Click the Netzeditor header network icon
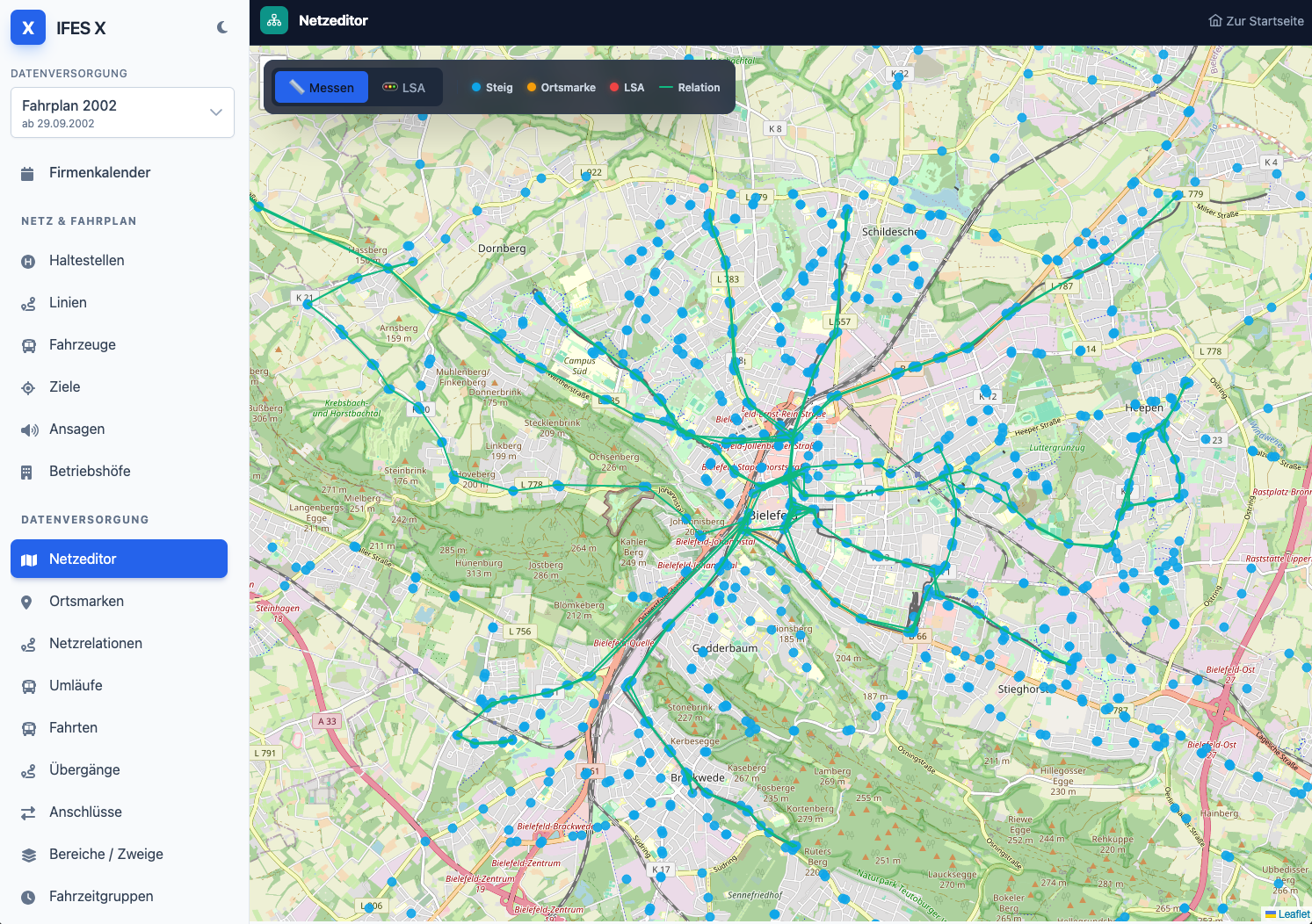Screen dimensions: 1312x924 tap(274, 20)
